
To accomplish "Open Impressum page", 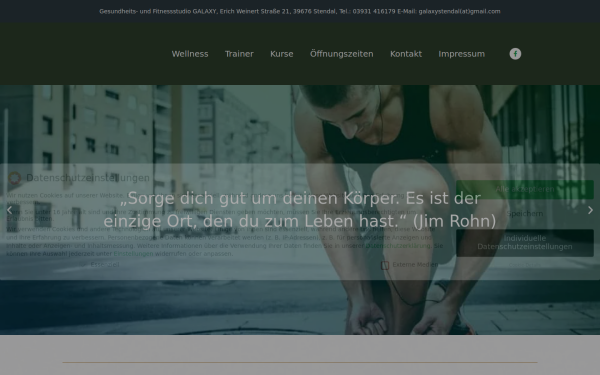I will pyautogui.click(x=461, y=54).
